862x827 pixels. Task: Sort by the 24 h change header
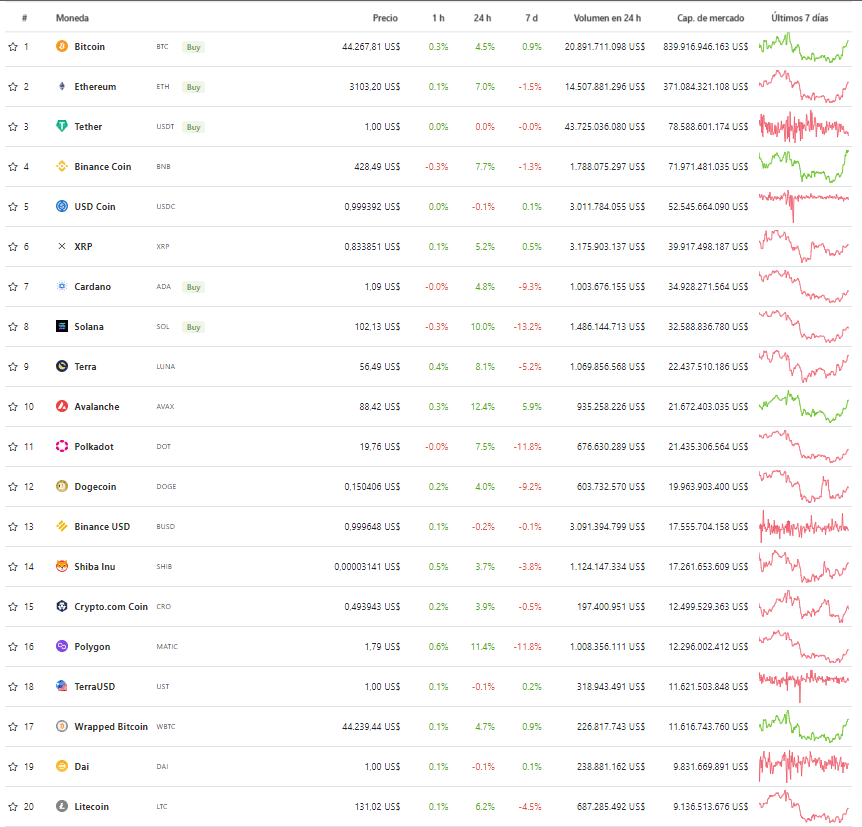[x=482, y=18]
